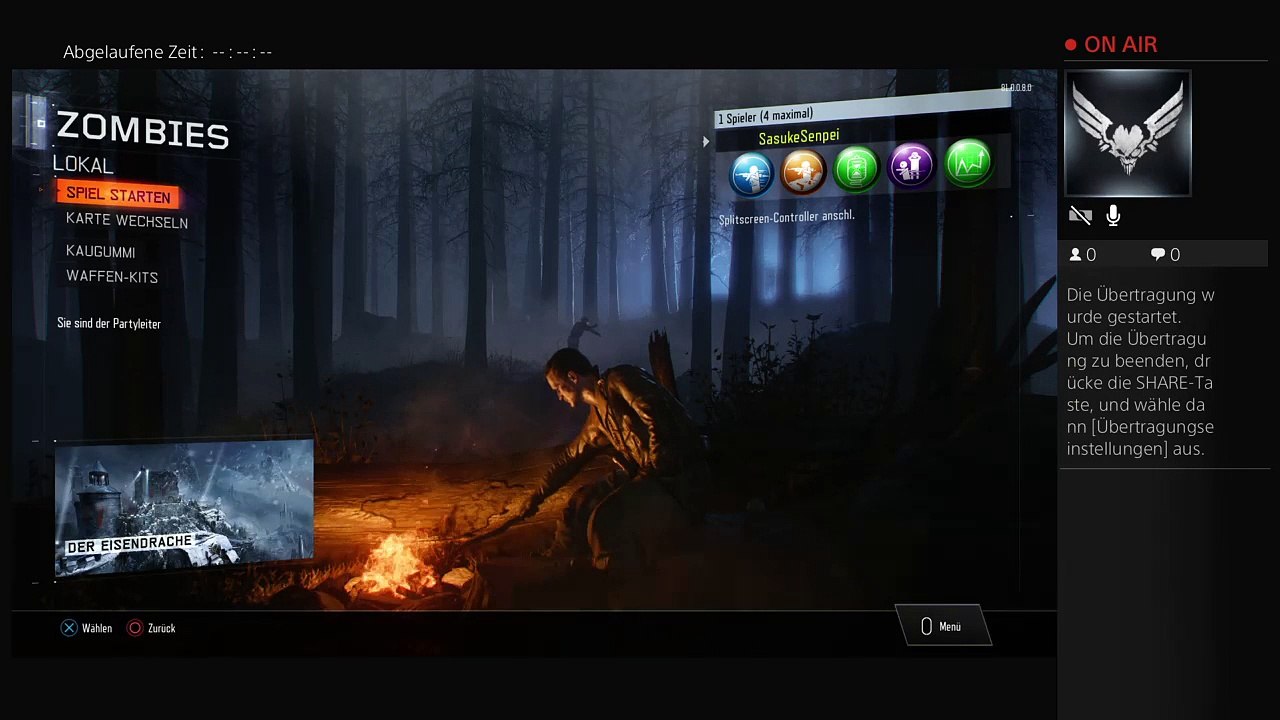Click the winged skull emblem avatar
Screen dimensions: 1280x720
[x=1128, y=133]
